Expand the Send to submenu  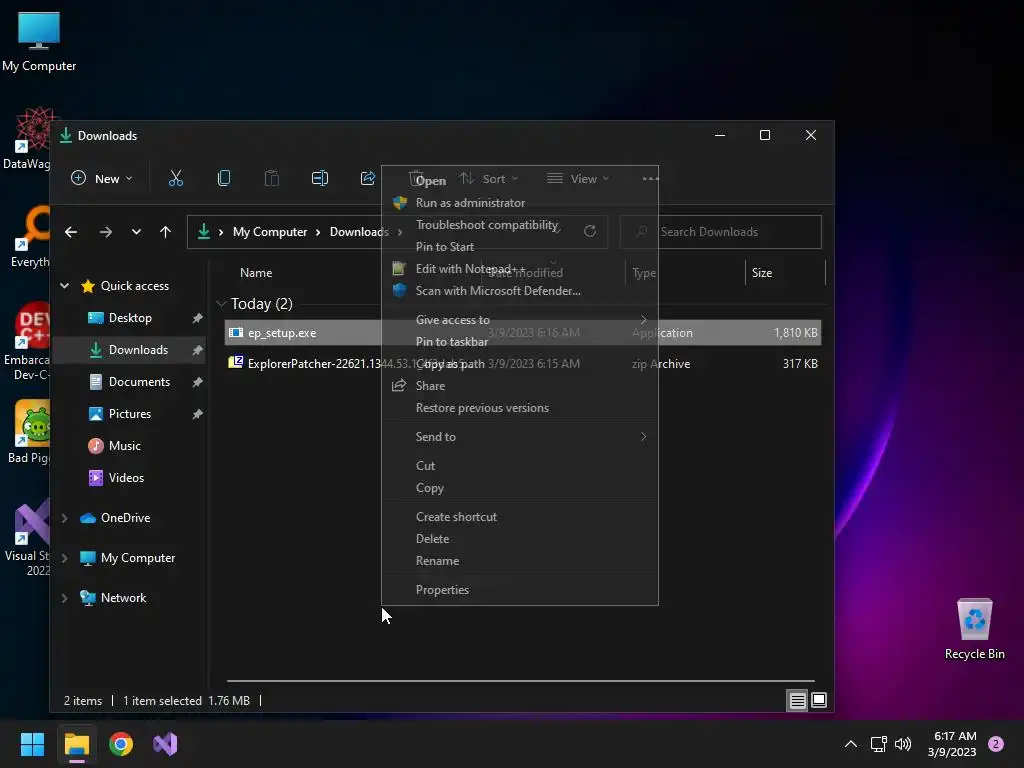[520, 437]
